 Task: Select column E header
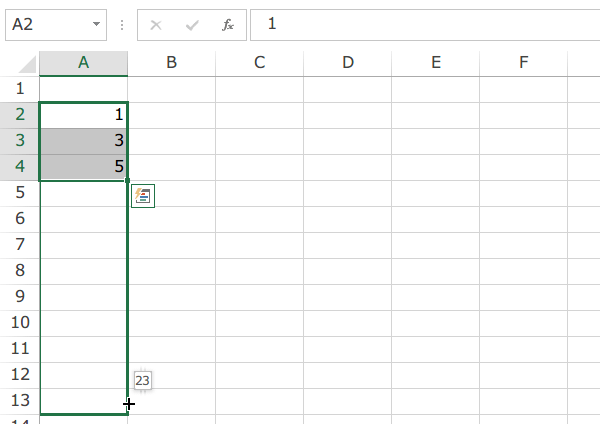[435, 63]
